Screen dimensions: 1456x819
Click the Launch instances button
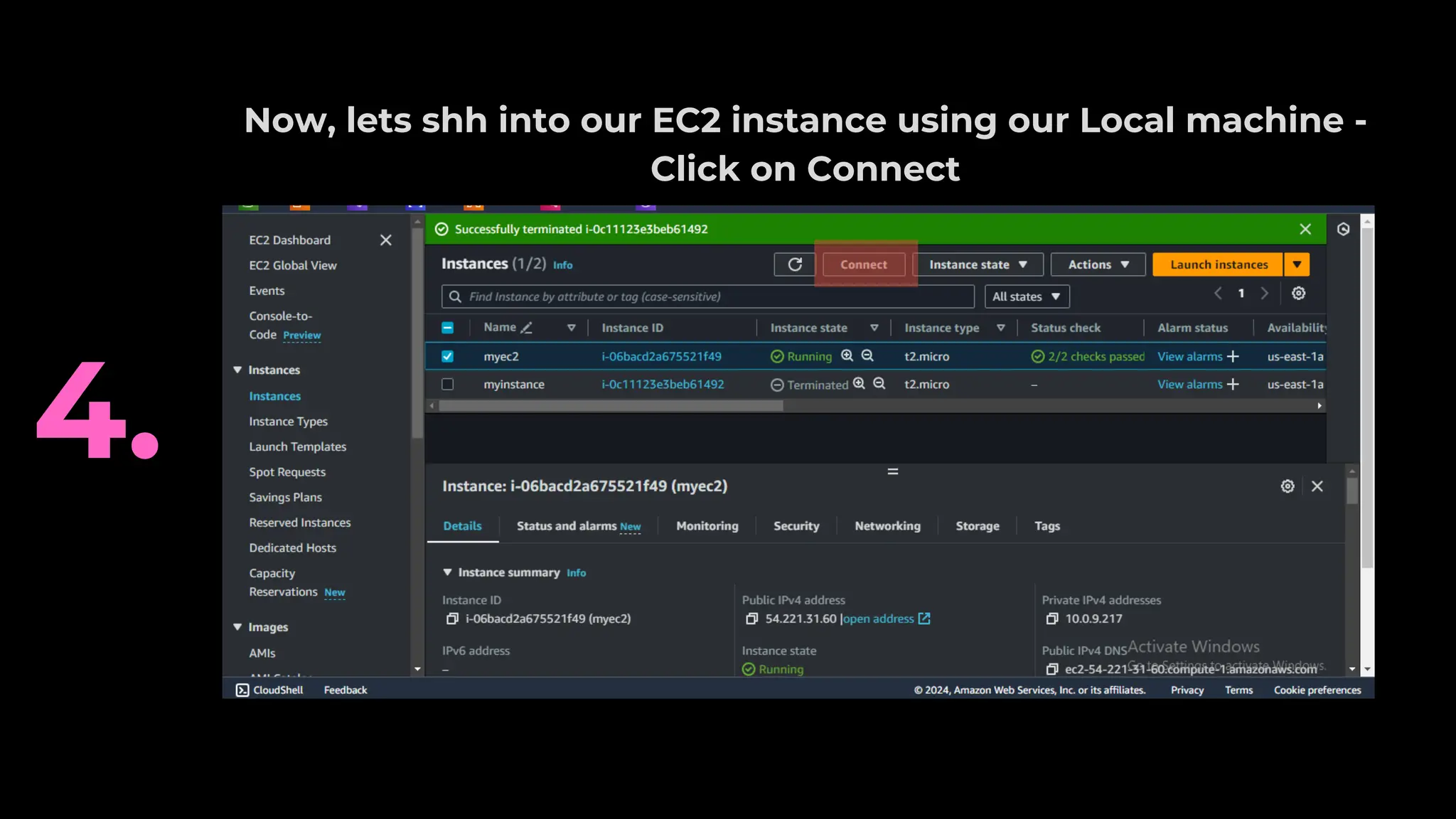pos(1218,264)
